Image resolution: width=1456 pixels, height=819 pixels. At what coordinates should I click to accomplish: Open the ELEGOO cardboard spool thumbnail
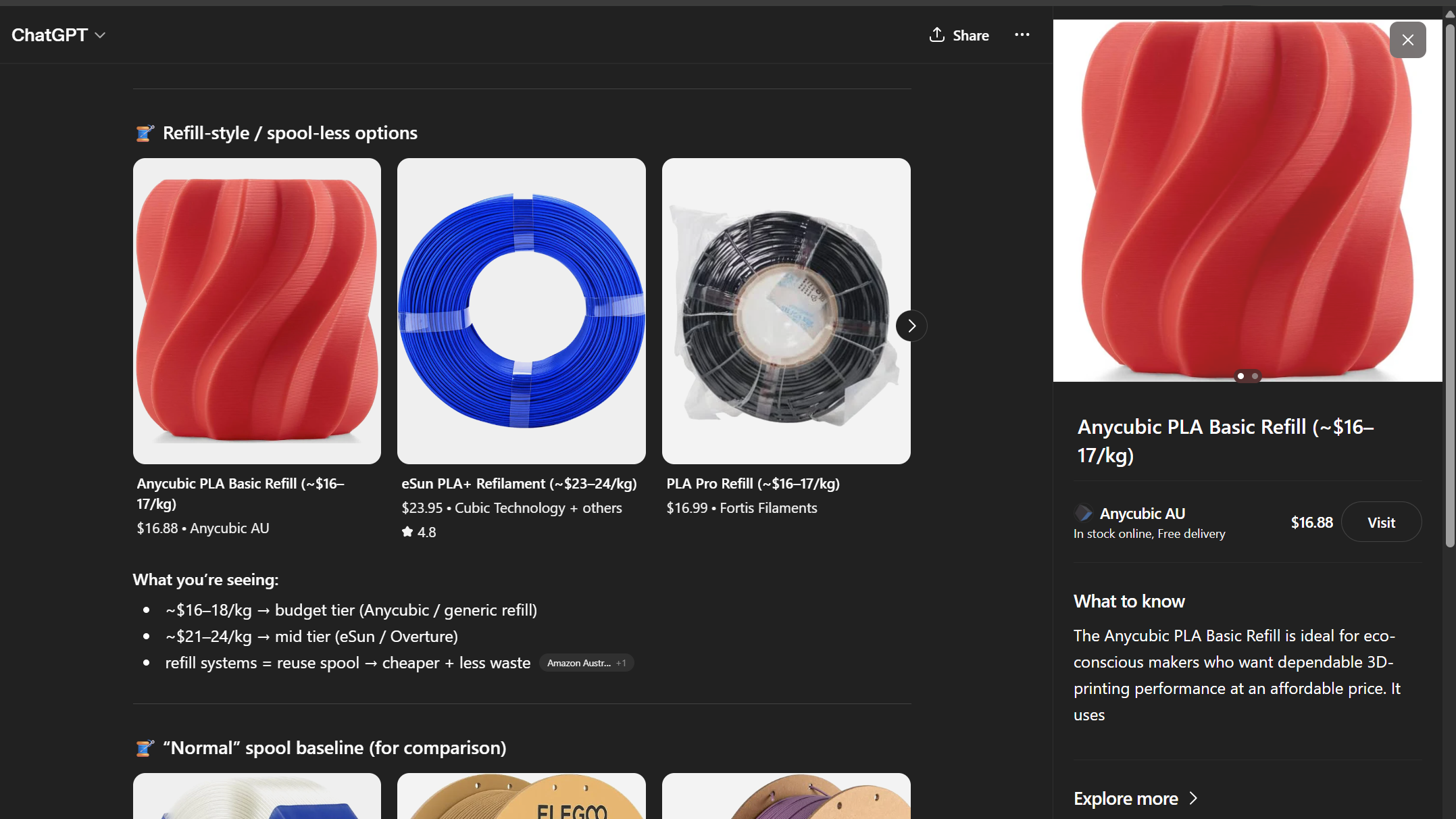tap(521, 797)
